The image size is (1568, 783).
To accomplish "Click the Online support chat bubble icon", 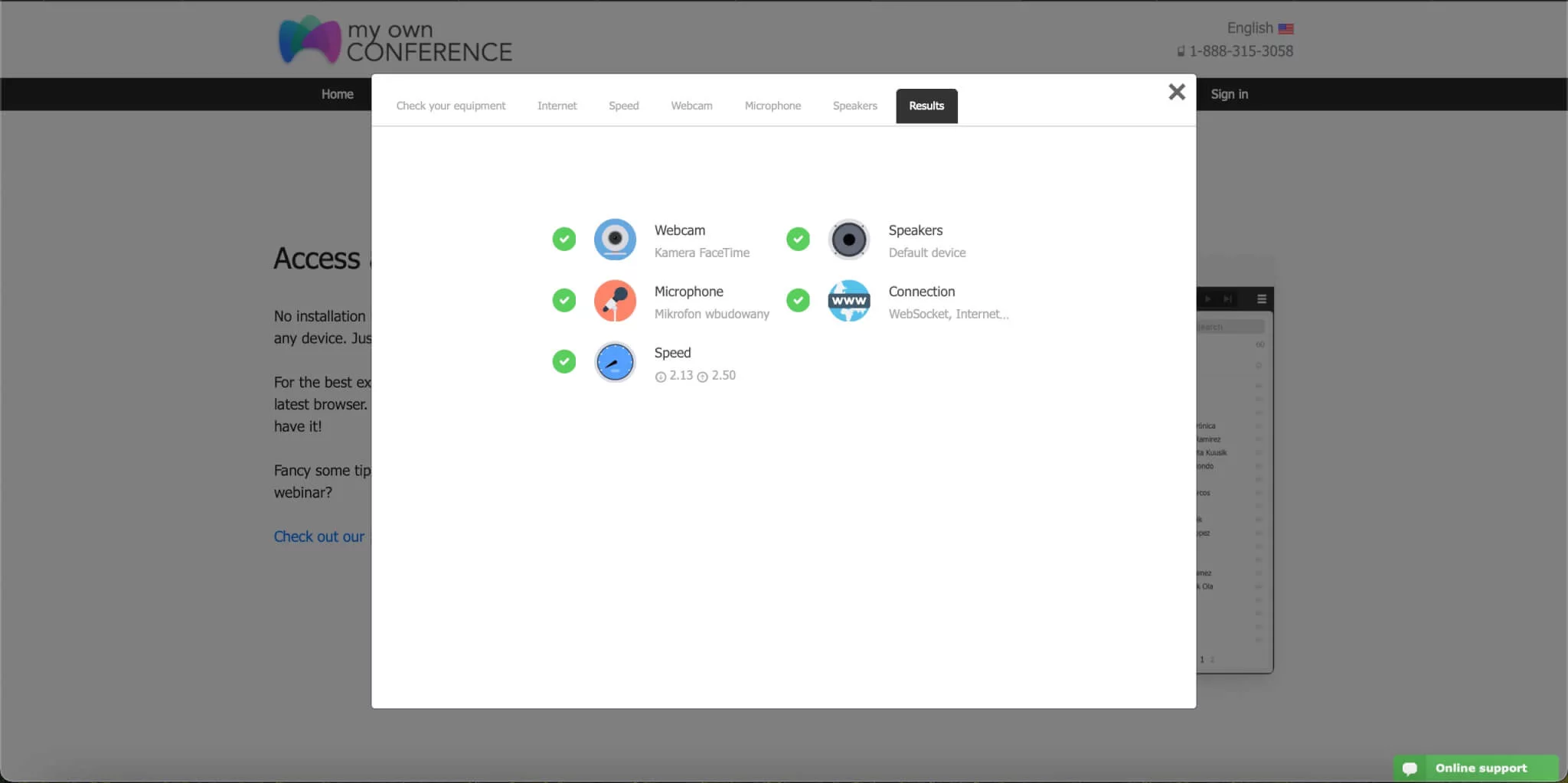I will tap(1410, 768).
